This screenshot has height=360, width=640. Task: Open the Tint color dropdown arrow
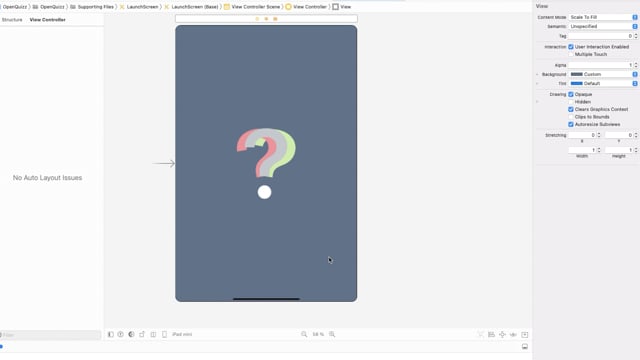click(635, 83)
